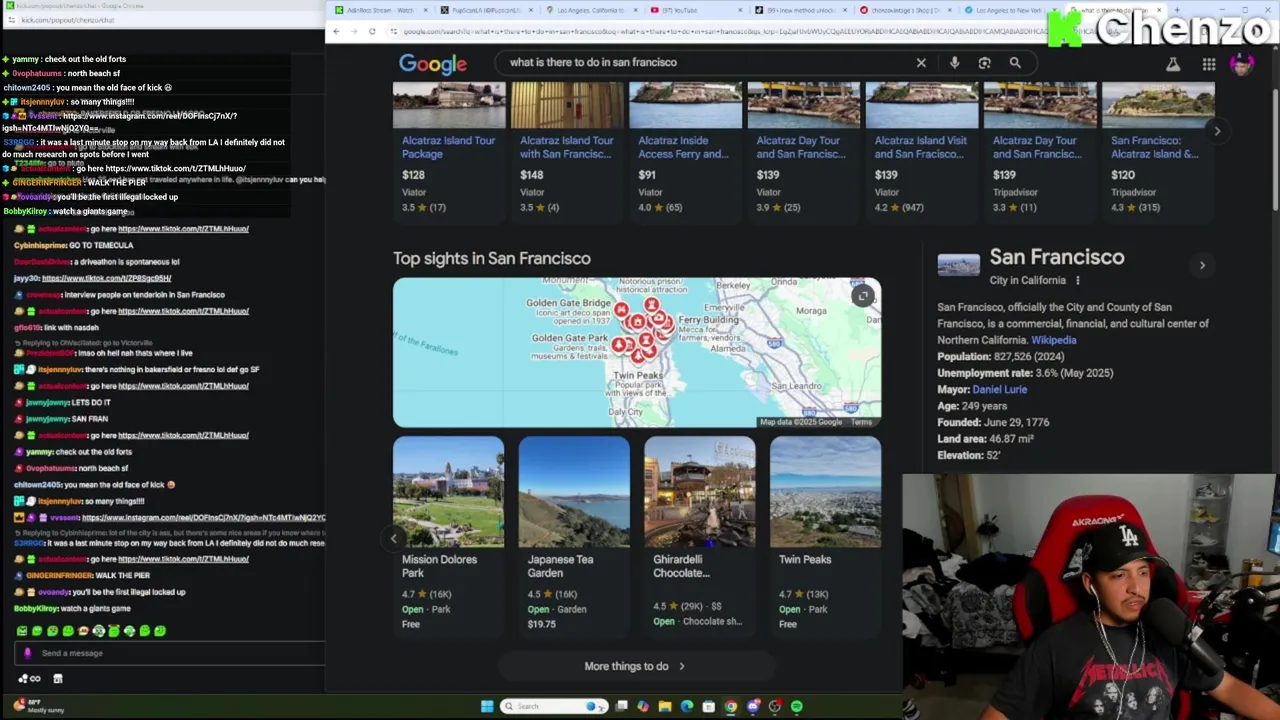This screenshot has width=1280, height=720.
Task: Click the Google logo
Action: pos(433,64)
